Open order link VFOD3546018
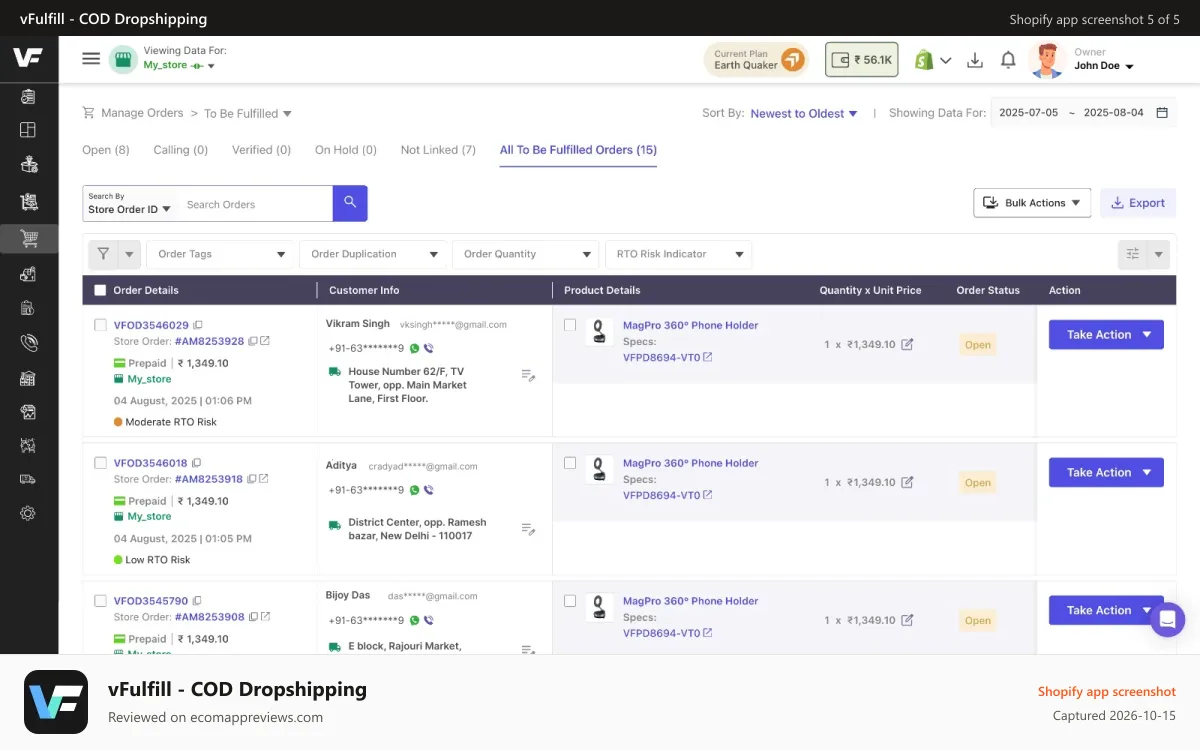 151,463
